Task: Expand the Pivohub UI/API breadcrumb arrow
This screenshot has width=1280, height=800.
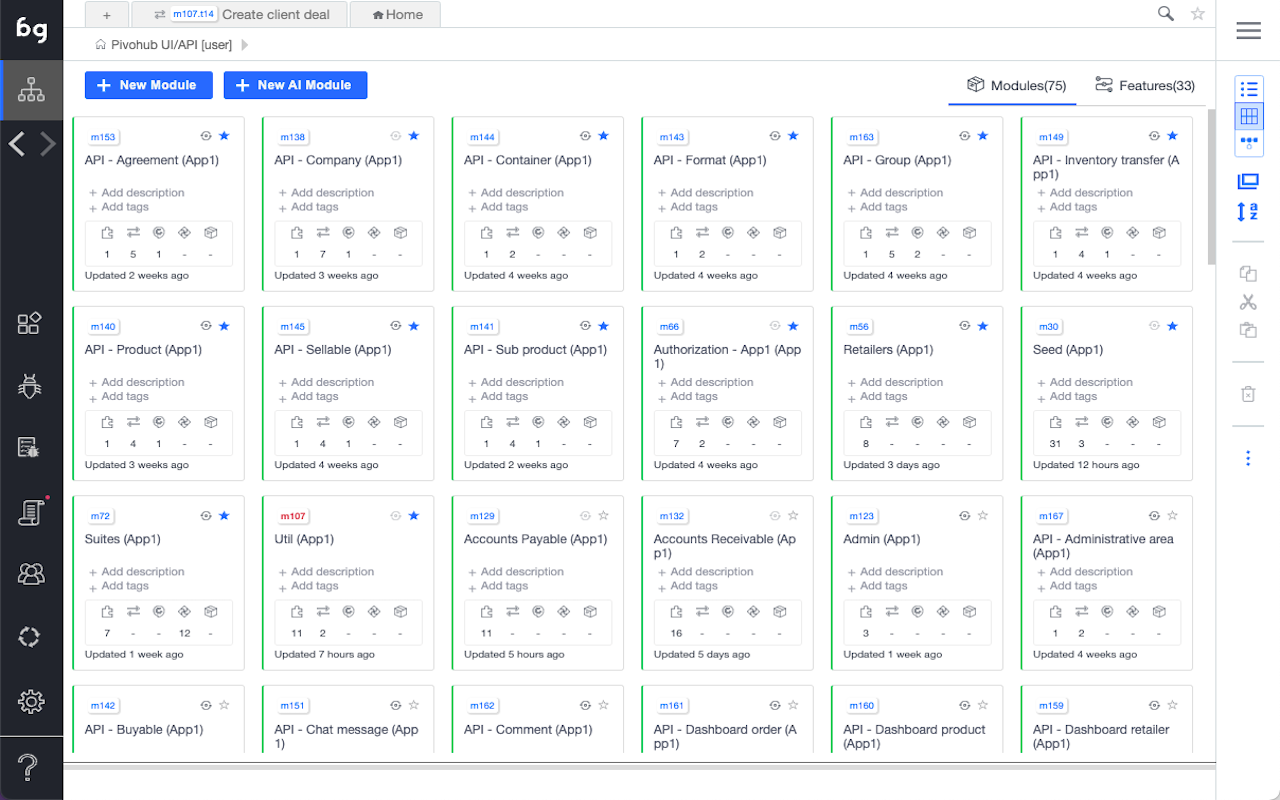Action: [245, 45]
